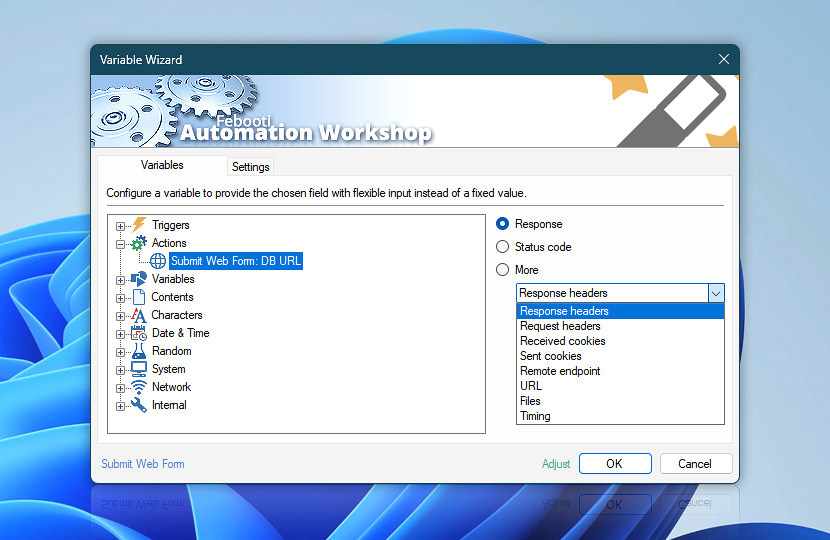The height and width of the screenshot is (540, 830).
Task: Switch to the Variables tab
Action: click(162, 165)
